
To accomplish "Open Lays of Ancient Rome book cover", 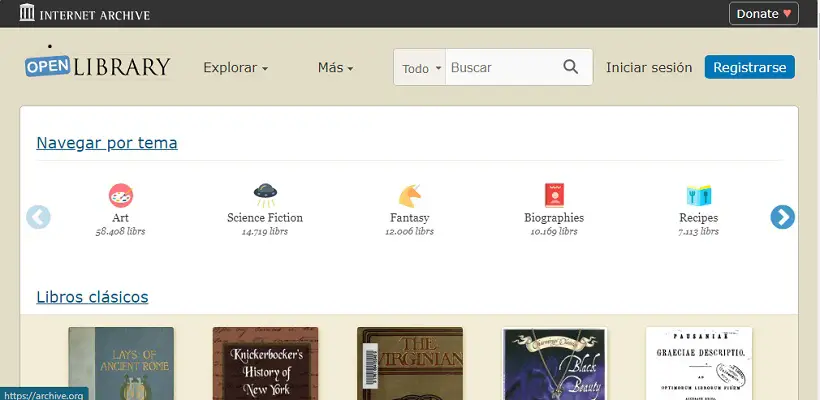I will tap(121, 363).
